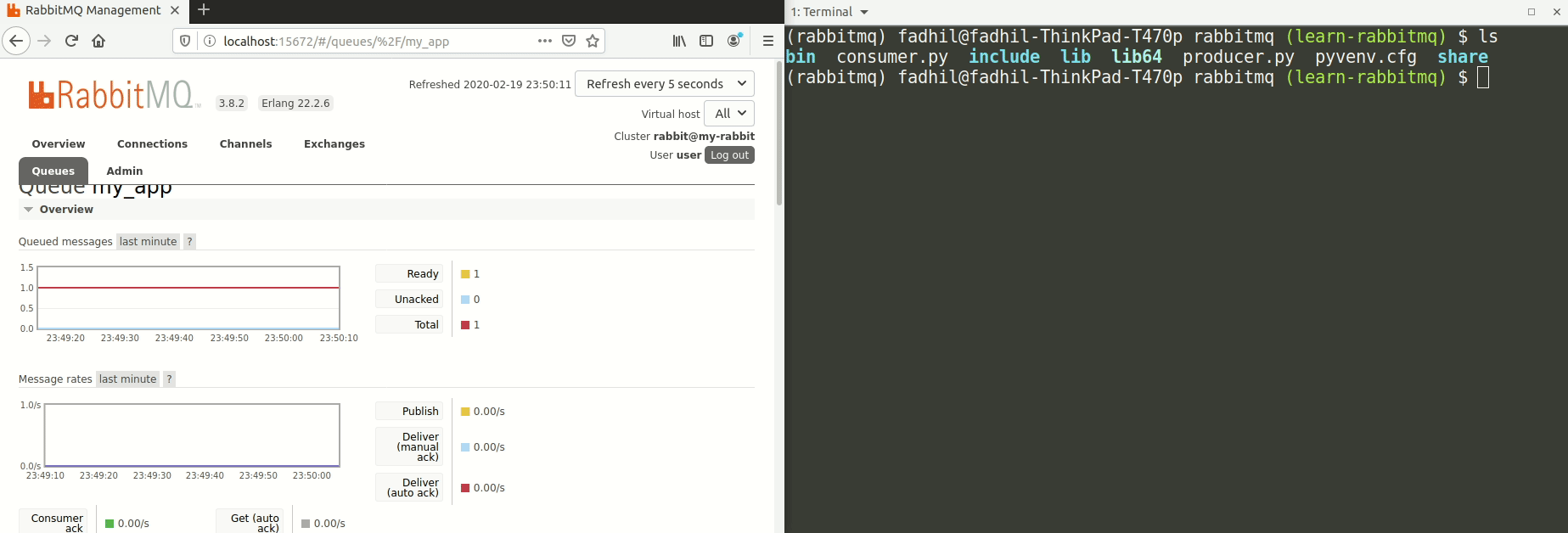
Task: Open a new browser tab
Action: [204, 10]
